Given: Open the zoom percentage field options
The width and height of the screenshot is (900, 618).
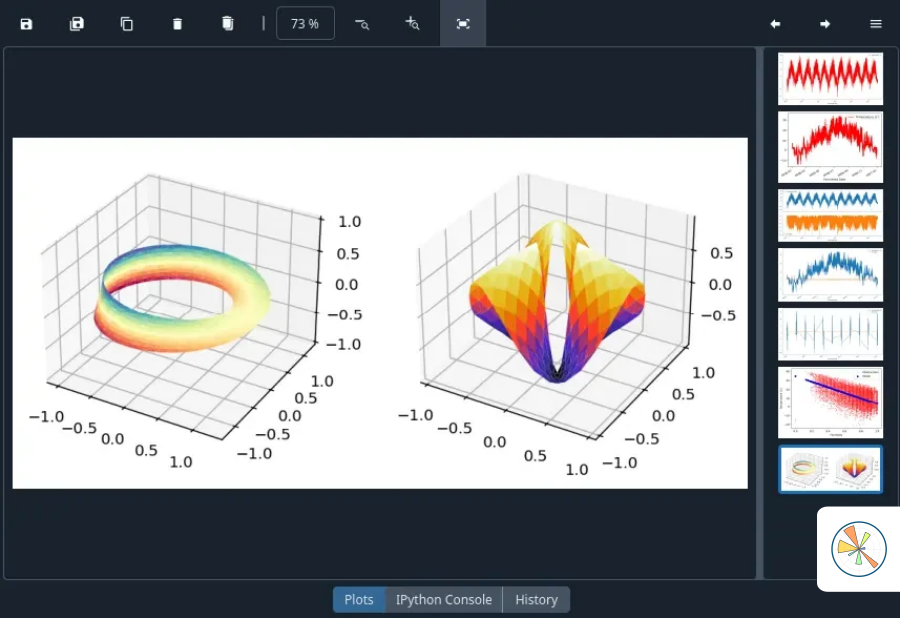Looking at the screenshot, I should pos(305,23).
